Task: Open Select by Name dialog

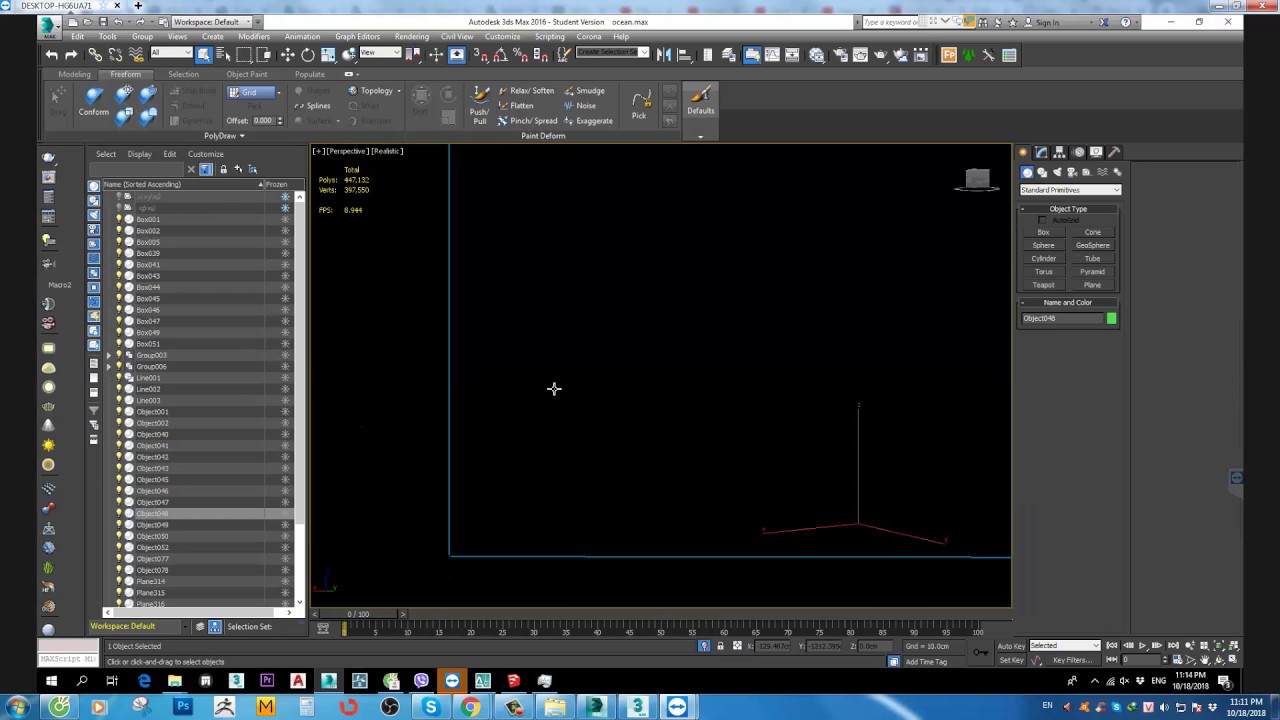Action: coord(223,55)
